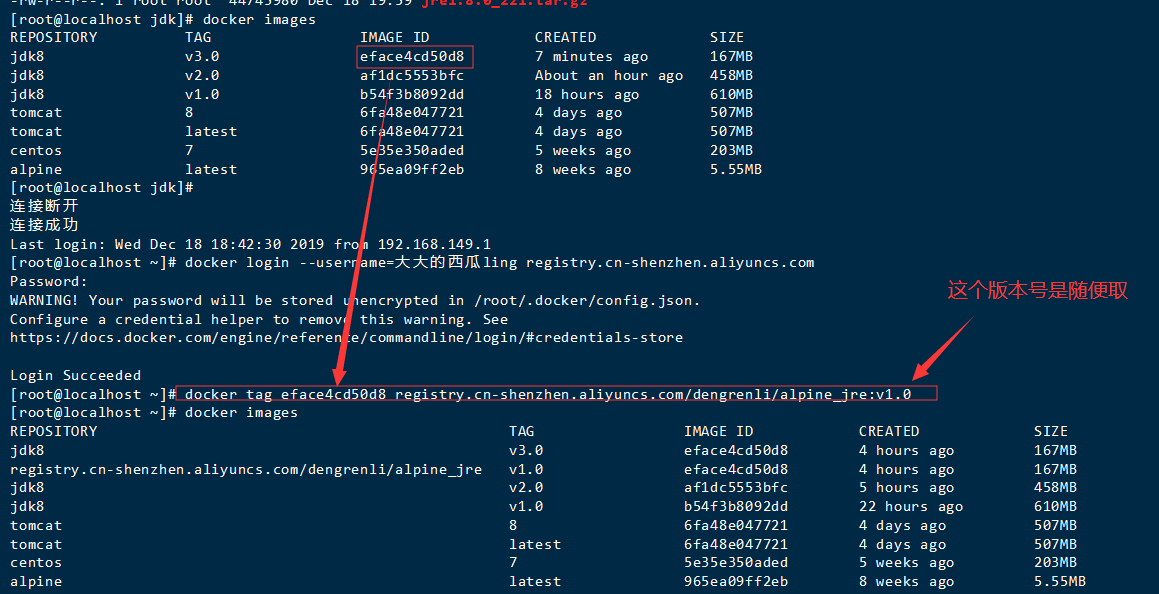Click the 'Login Succeeded' message

pos(75,375)
